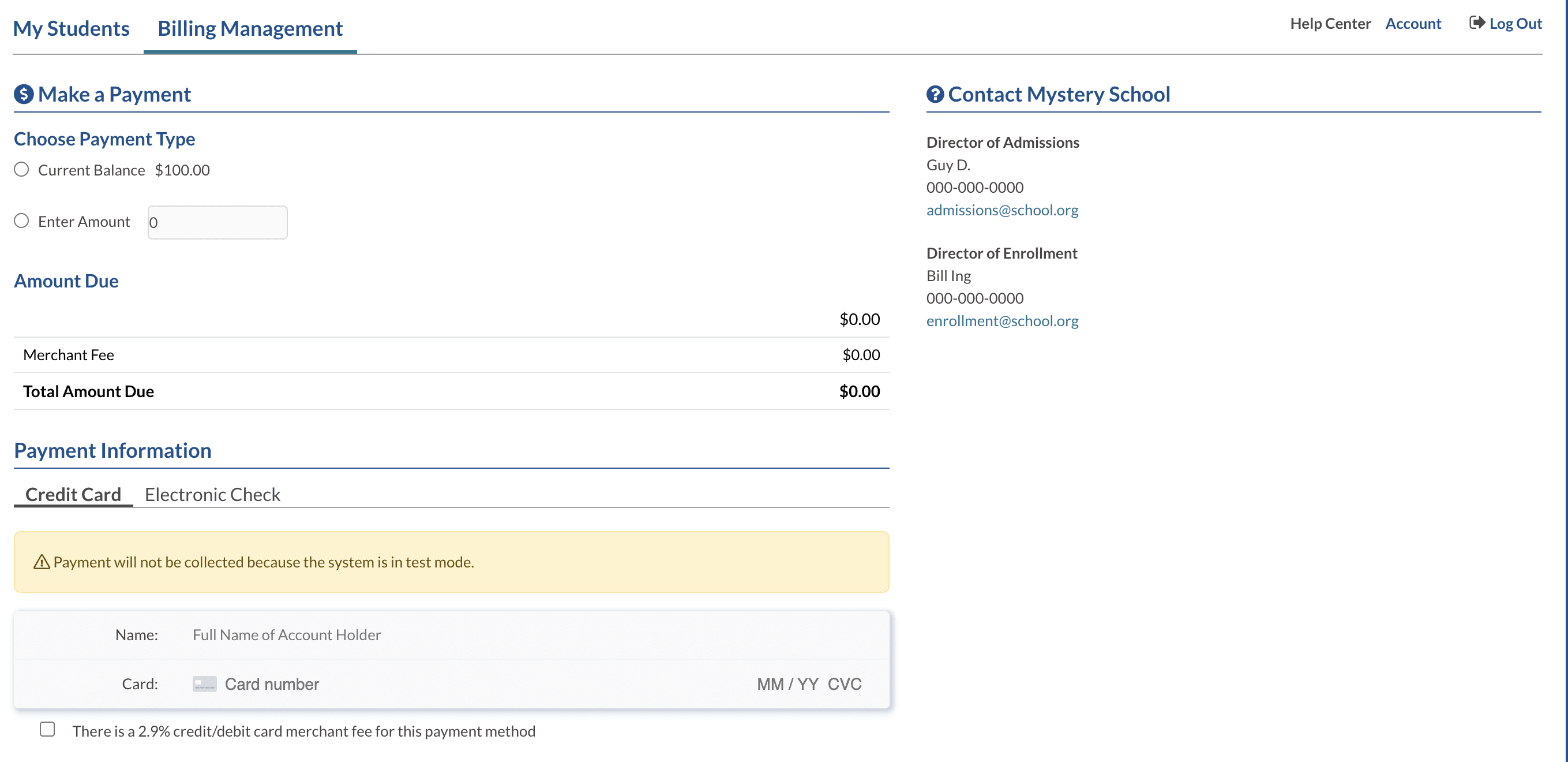The width and height of the screenshot is (1568, 762).
Task: Go to Account page
Action: tap(1413, 24)
